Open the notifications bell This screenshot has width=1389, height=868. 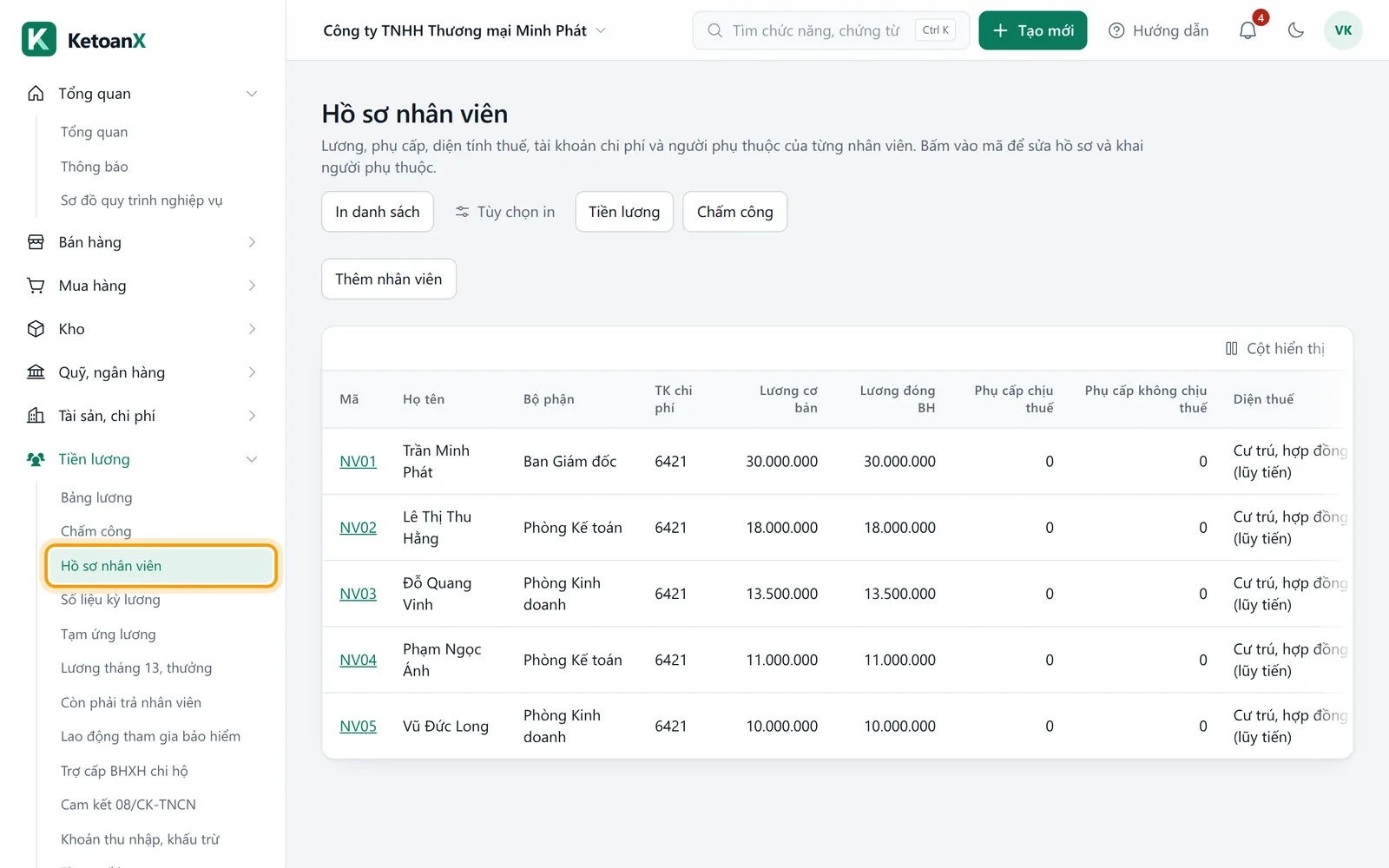pos(1247,30)
